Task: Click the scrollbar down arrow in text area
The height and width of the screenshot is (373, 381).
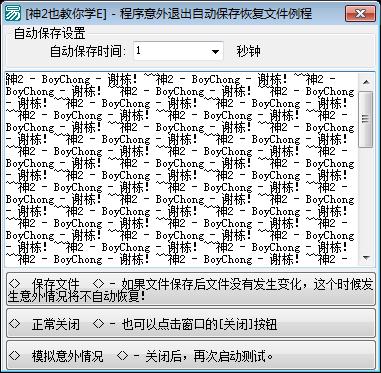Action: click(x=366, y=257)
